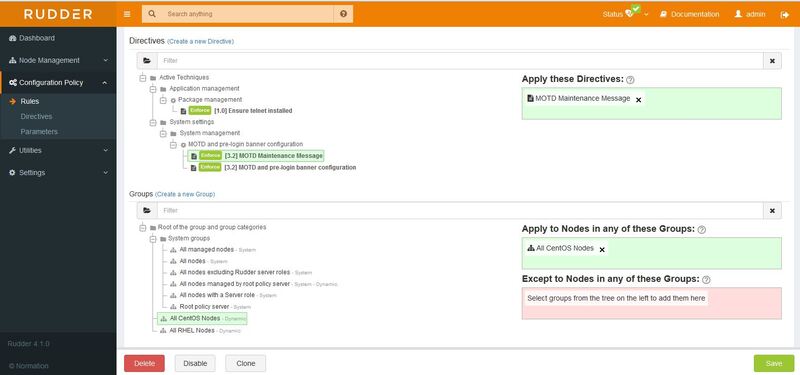Toggle the hamburger sidebar menu icon
This screenshot has width=800, height=375.
click(127, 14)
